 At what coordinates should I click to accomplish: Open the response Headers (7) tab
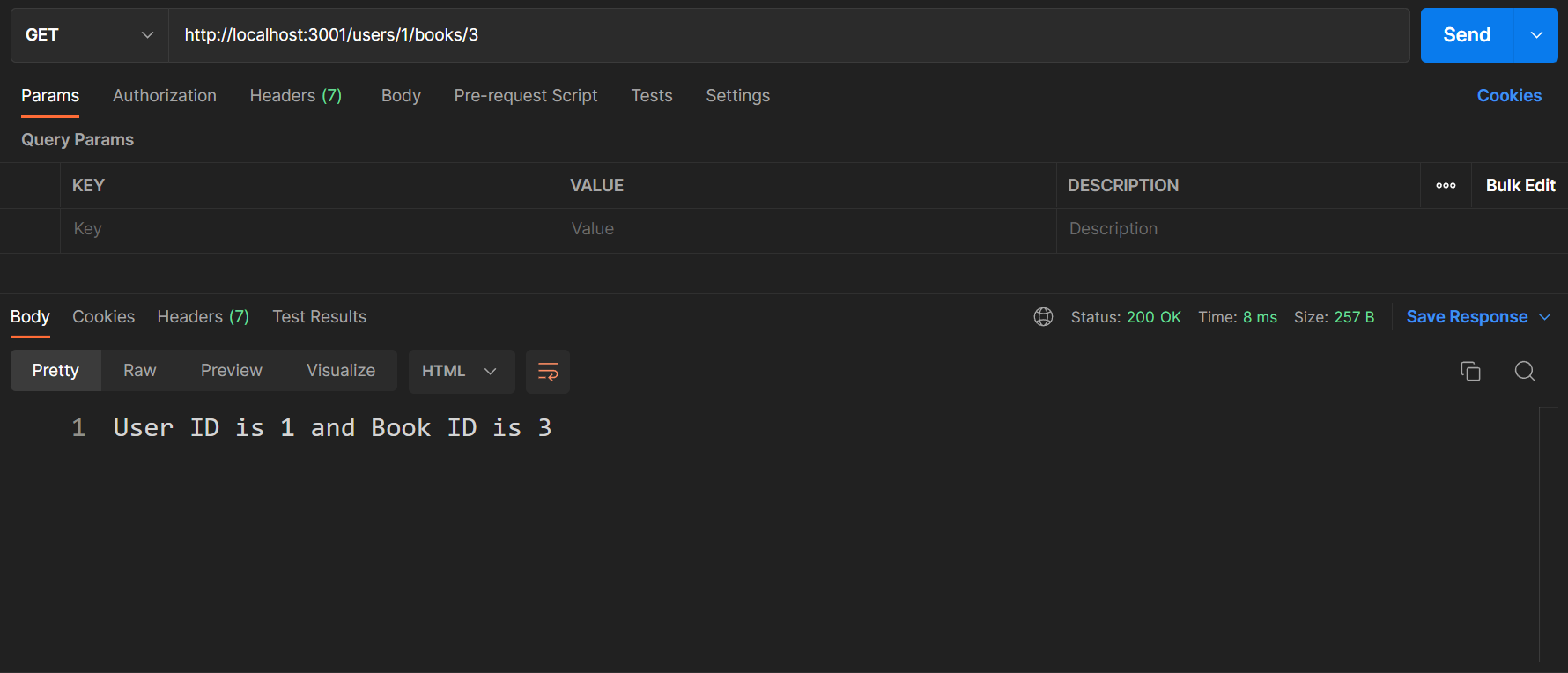pos(203,316)
